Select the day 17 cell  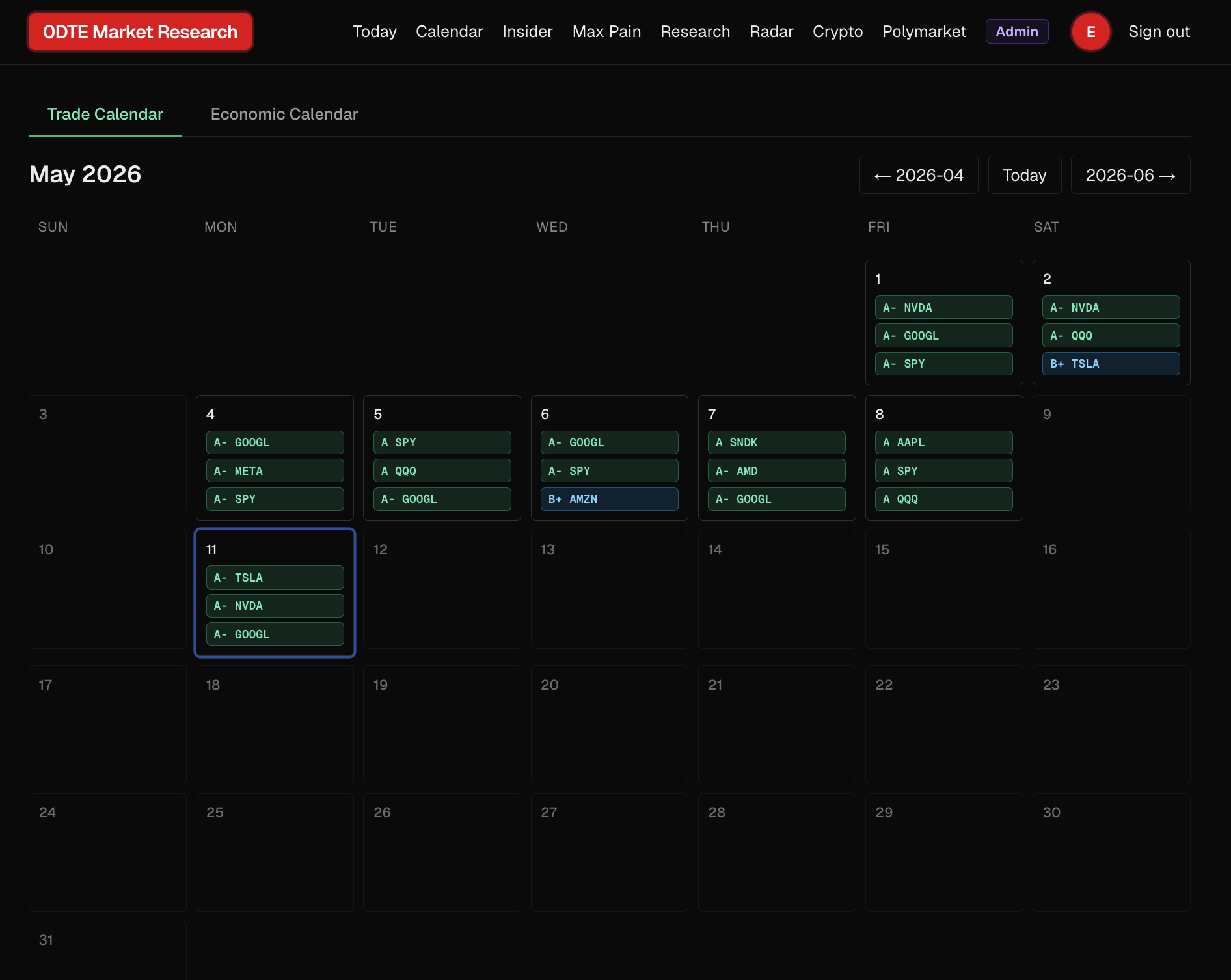(107, 724)
